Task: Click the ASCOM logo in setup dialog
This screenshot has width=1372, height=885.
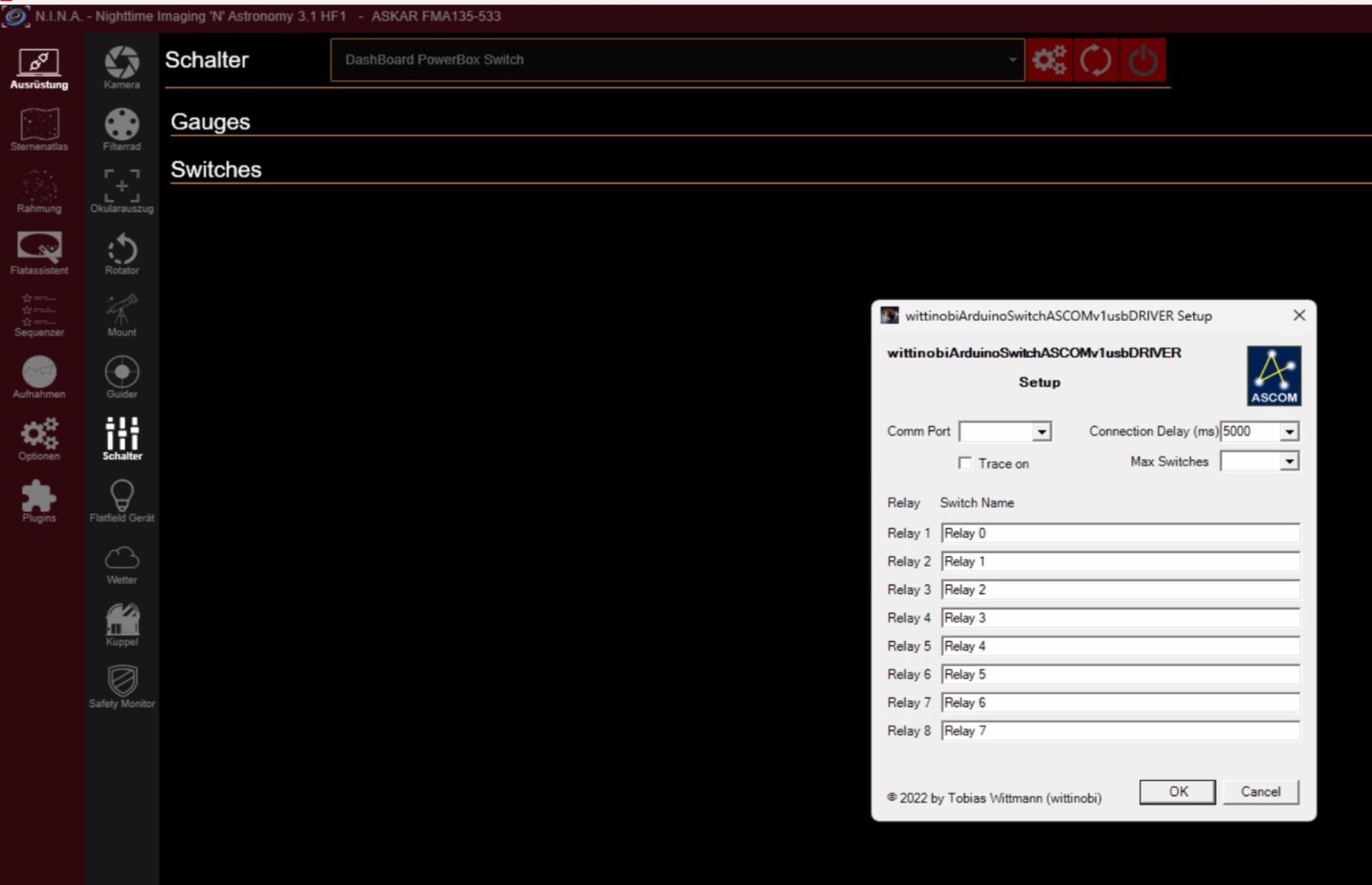Action: coord(1274,376)
